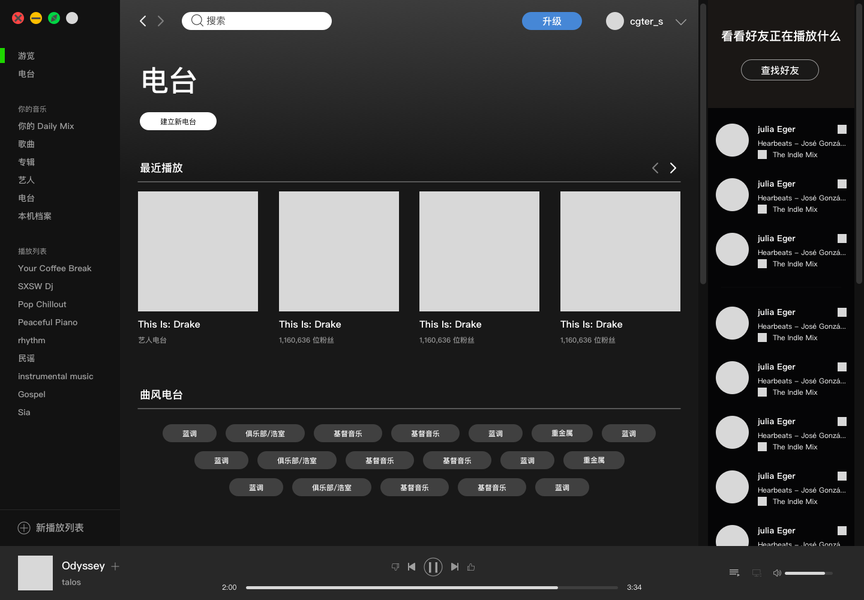864x600 pixels.
Task: Open the play queue icon
Action: tap(734, 573)
